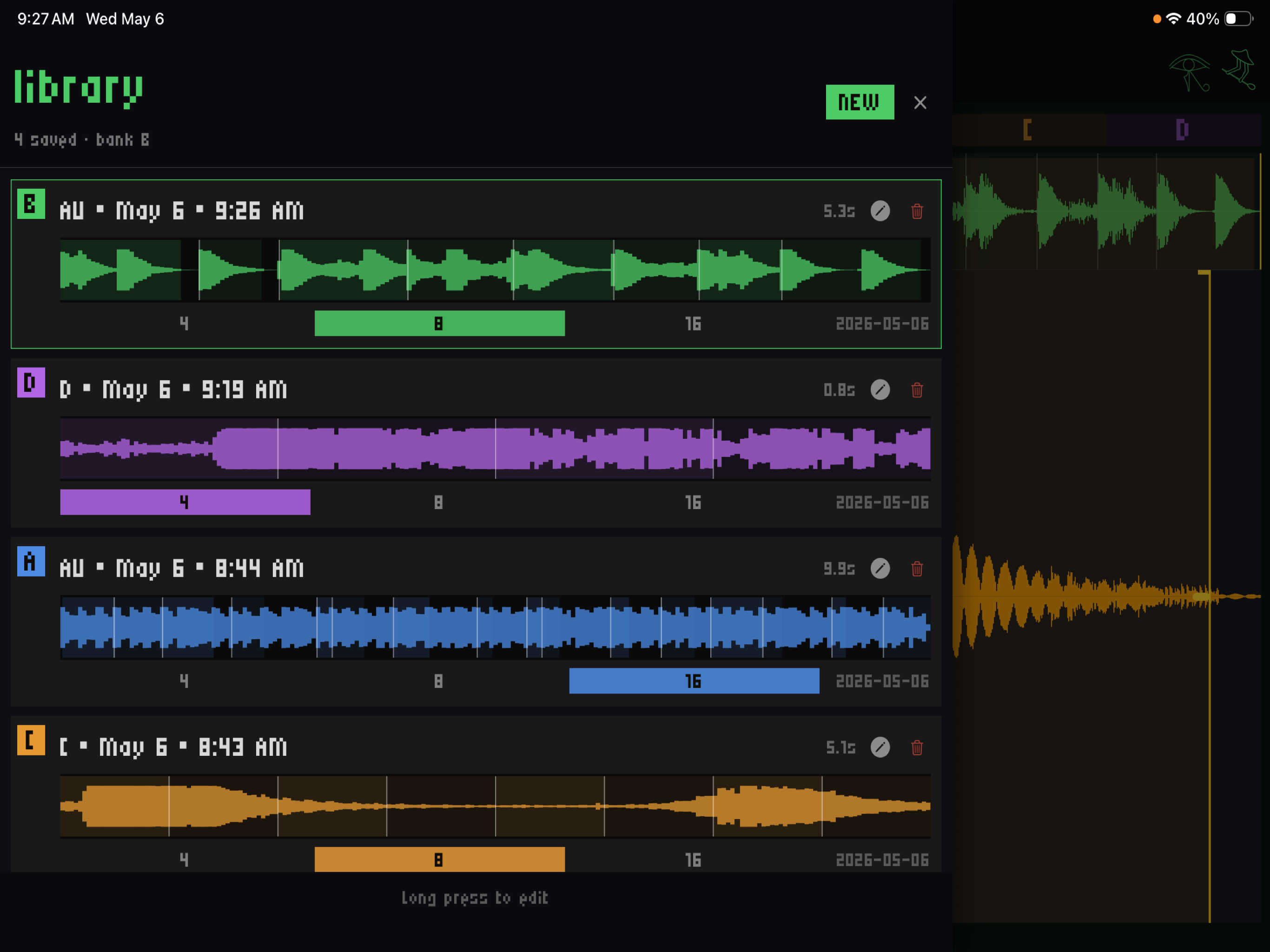Delete the 8:43 AM recording
The width and height of the screenshot is (1270, 952).
917,747
